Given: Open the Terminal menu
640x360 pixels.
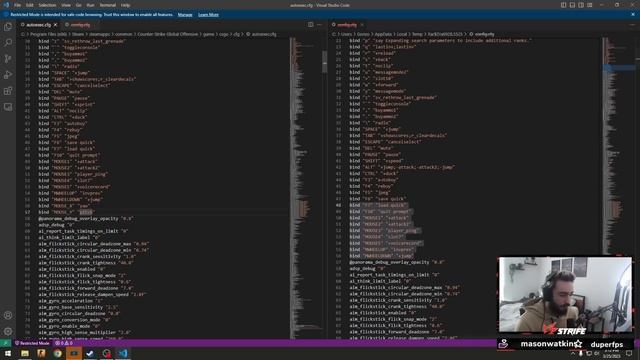Looking at the screenshot, I should [108, 5].
